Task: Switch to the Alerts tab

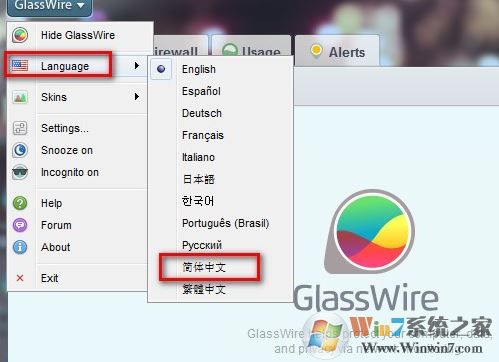Action: point(337,51)
